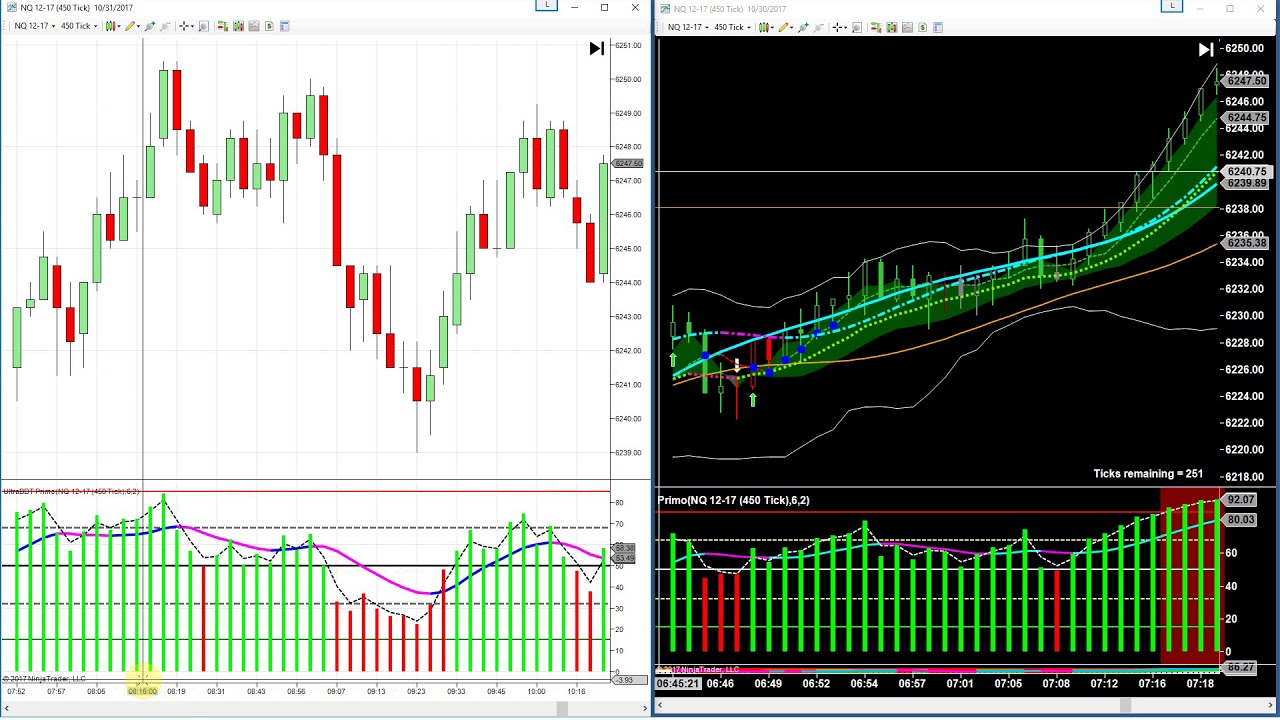The width and height of the screenshot is (1280, 720).
Task: Open the crosshair cursor dropdown in left chart
Action: coord(187,26)
